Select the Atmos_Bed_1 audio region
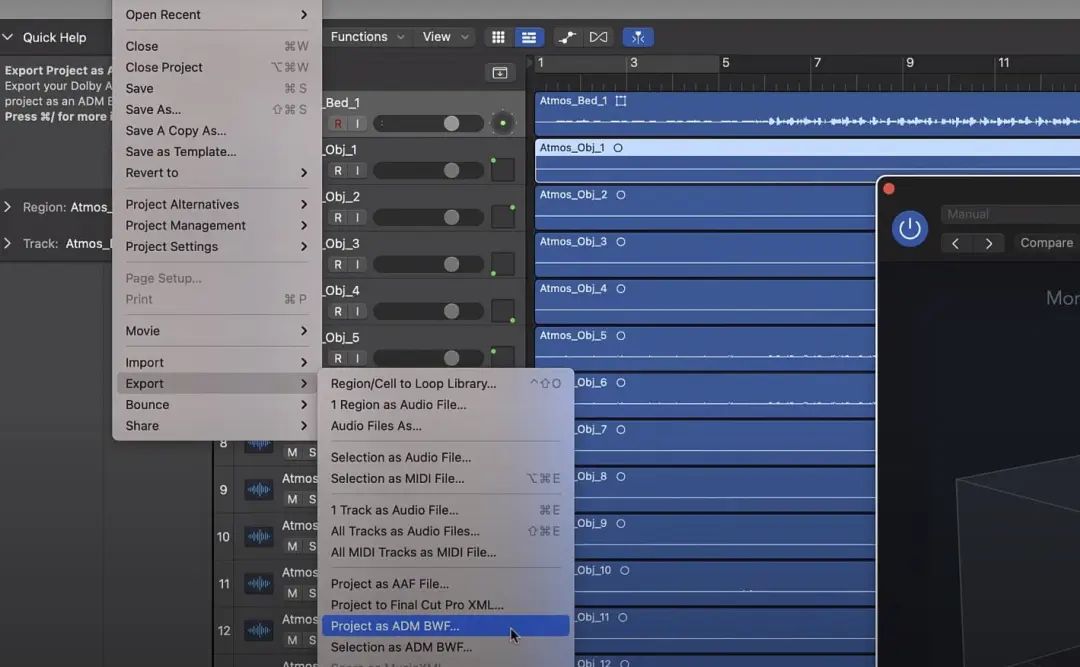 [807, 114]
